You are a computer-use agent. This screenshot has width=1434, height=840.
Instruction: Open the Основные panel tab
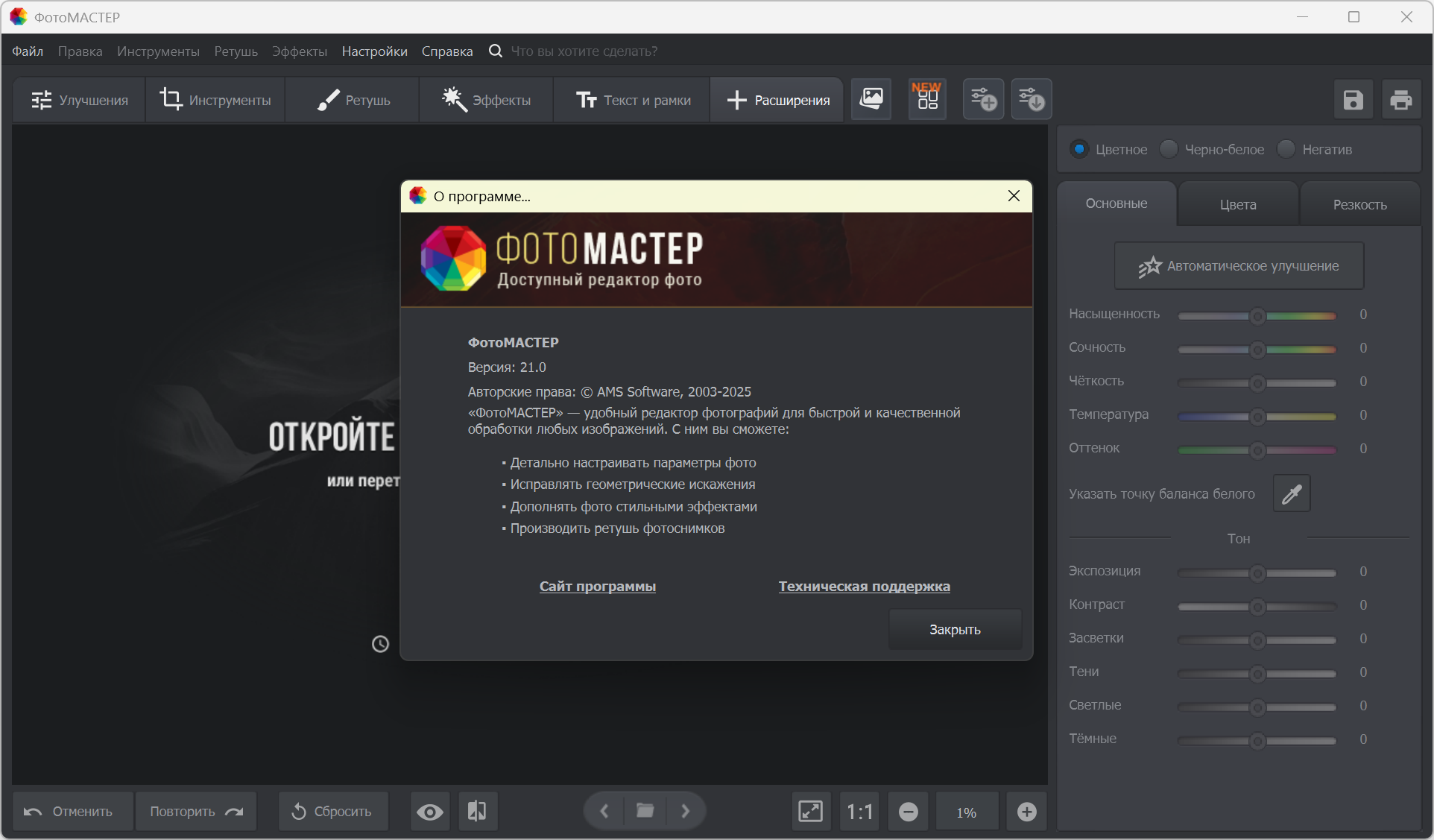[x=1116, y=203]
